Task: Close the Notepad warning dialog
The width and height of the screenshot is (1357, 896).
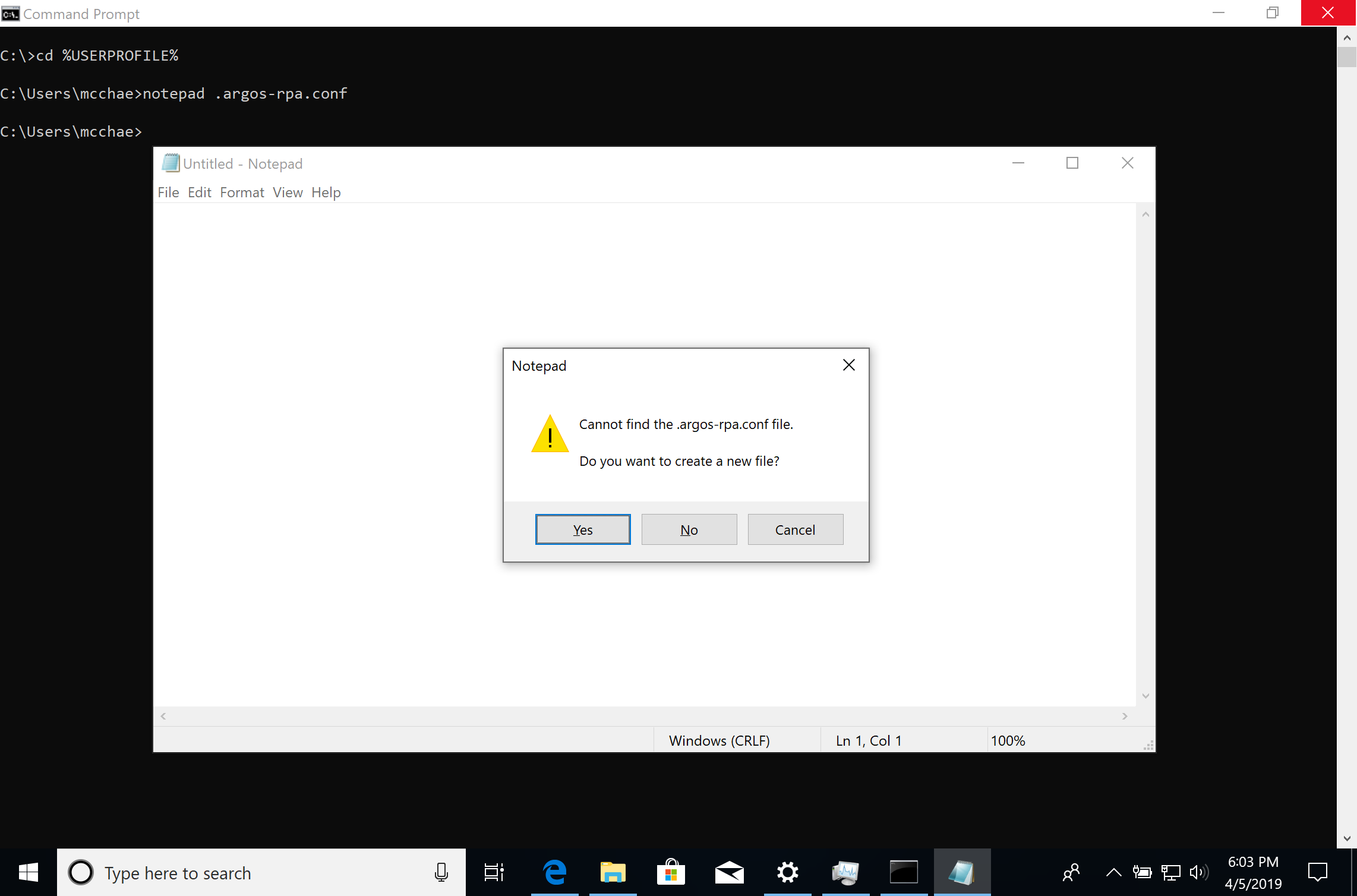Action: 849,365
